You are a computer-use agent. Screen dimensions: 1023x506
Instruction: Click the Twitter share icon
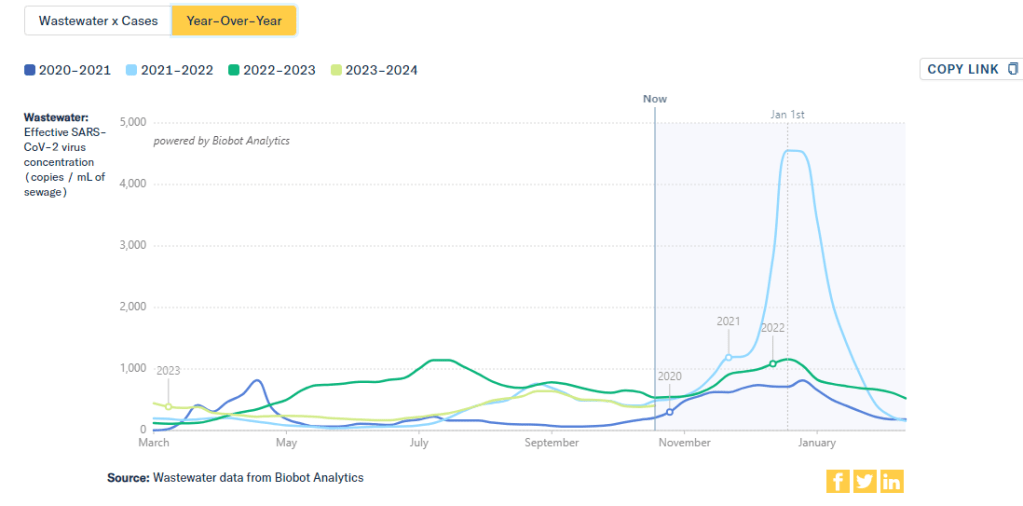pos(865,481)
